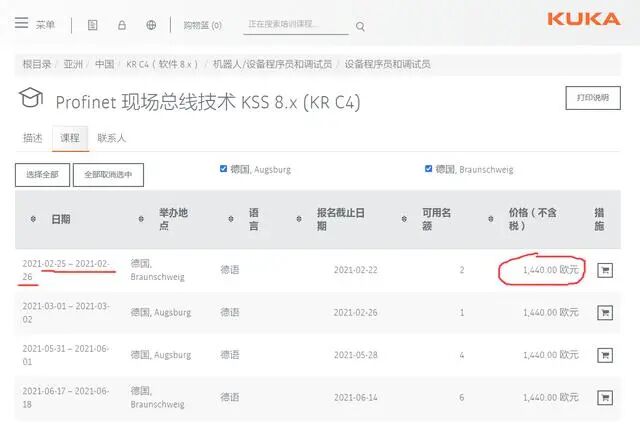Screen dimensions: 640x426
Task: Click the circled 1,440.00 欧元 price
Action: [x=551, y=270]
